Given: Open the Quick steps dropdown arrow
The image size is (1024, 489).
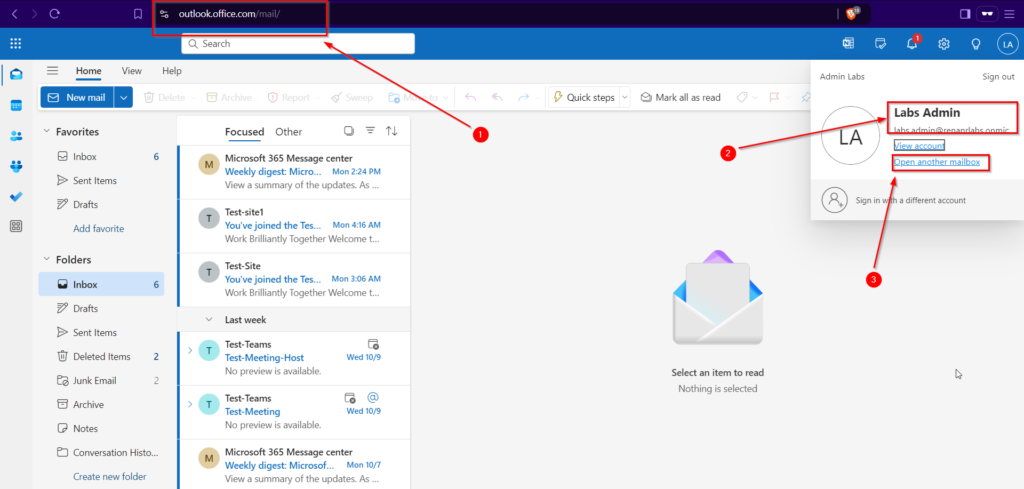Looking at the screenshot, I should [x=625, y=97].
